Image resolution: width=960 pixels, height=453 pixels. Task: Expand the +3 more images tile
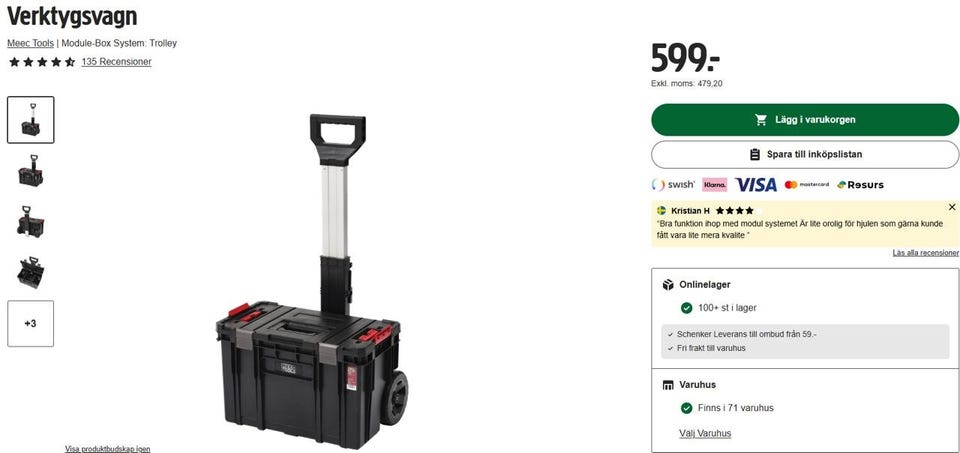click(x=31, y=323)
